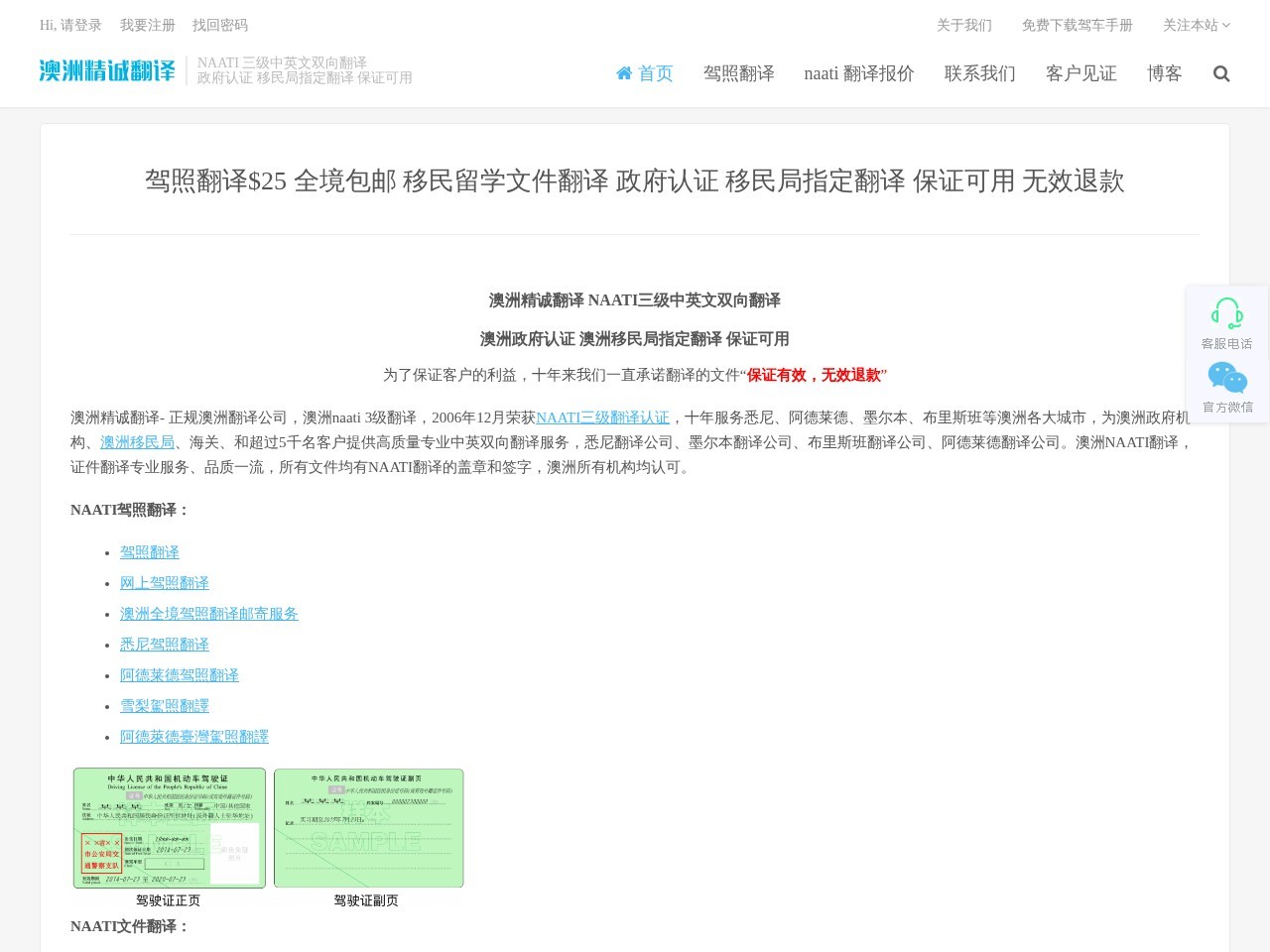Image resolution: width=1270 pixels, height=952 pixels.
Task: Follow the NAATI三级翻译认证 link
Action: tap(603, 417)
